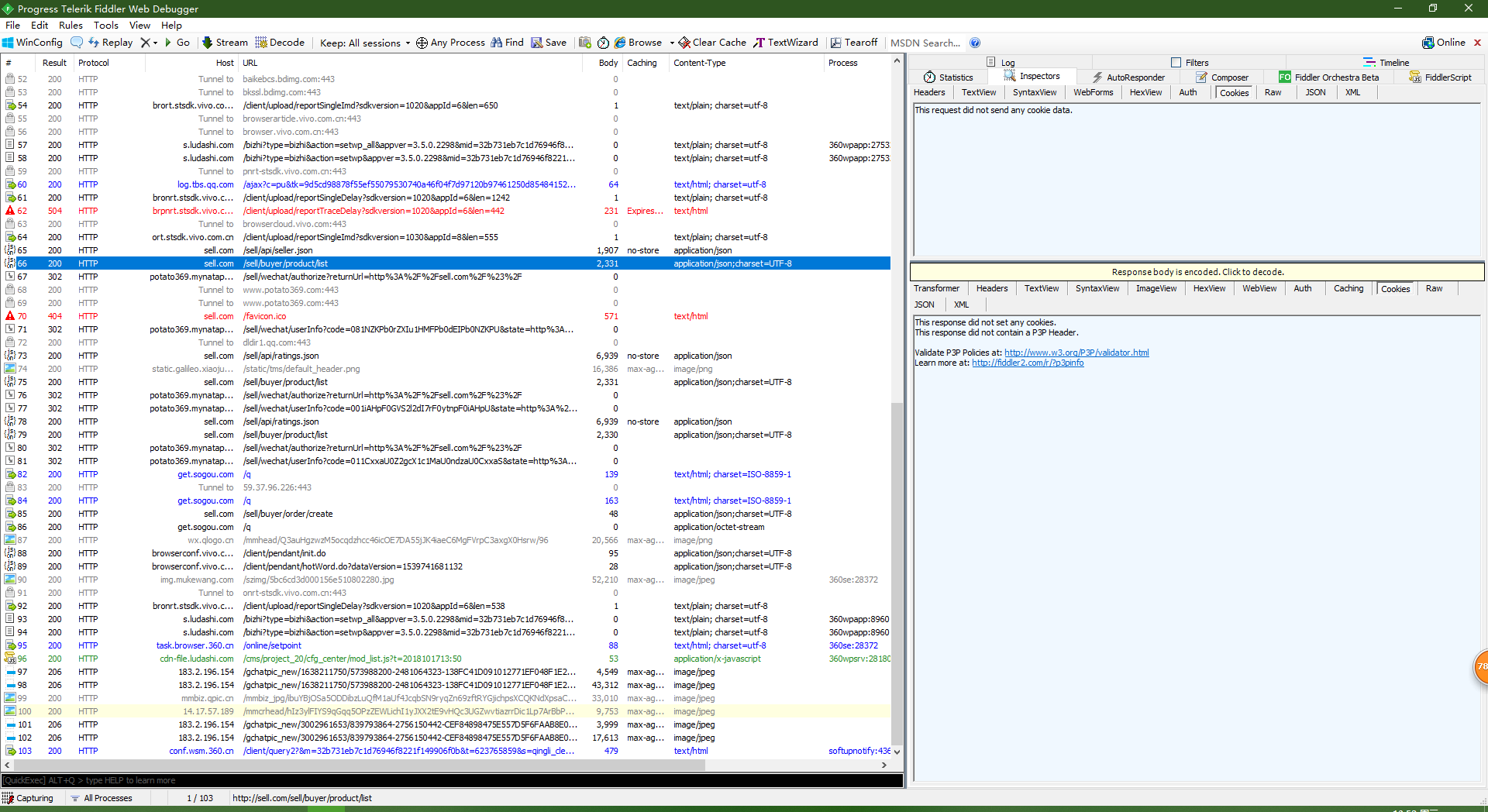Click the timer clock icon
The image size is (1488, 812).
tap(603, 43)
